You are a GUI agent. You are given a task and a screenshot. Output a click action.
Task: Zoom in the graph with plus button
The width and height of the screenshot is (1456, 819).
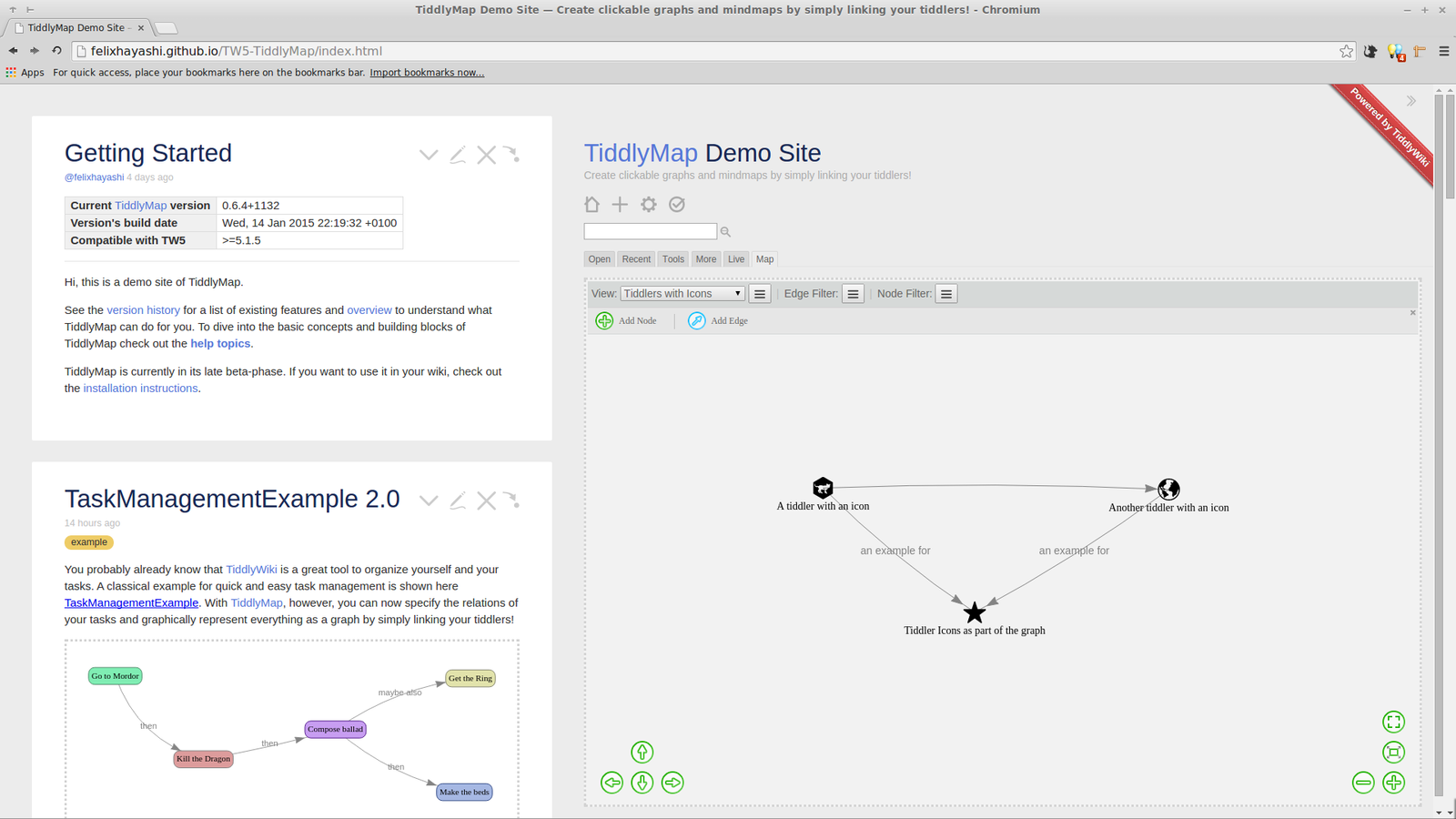[x=1394, y=783]
